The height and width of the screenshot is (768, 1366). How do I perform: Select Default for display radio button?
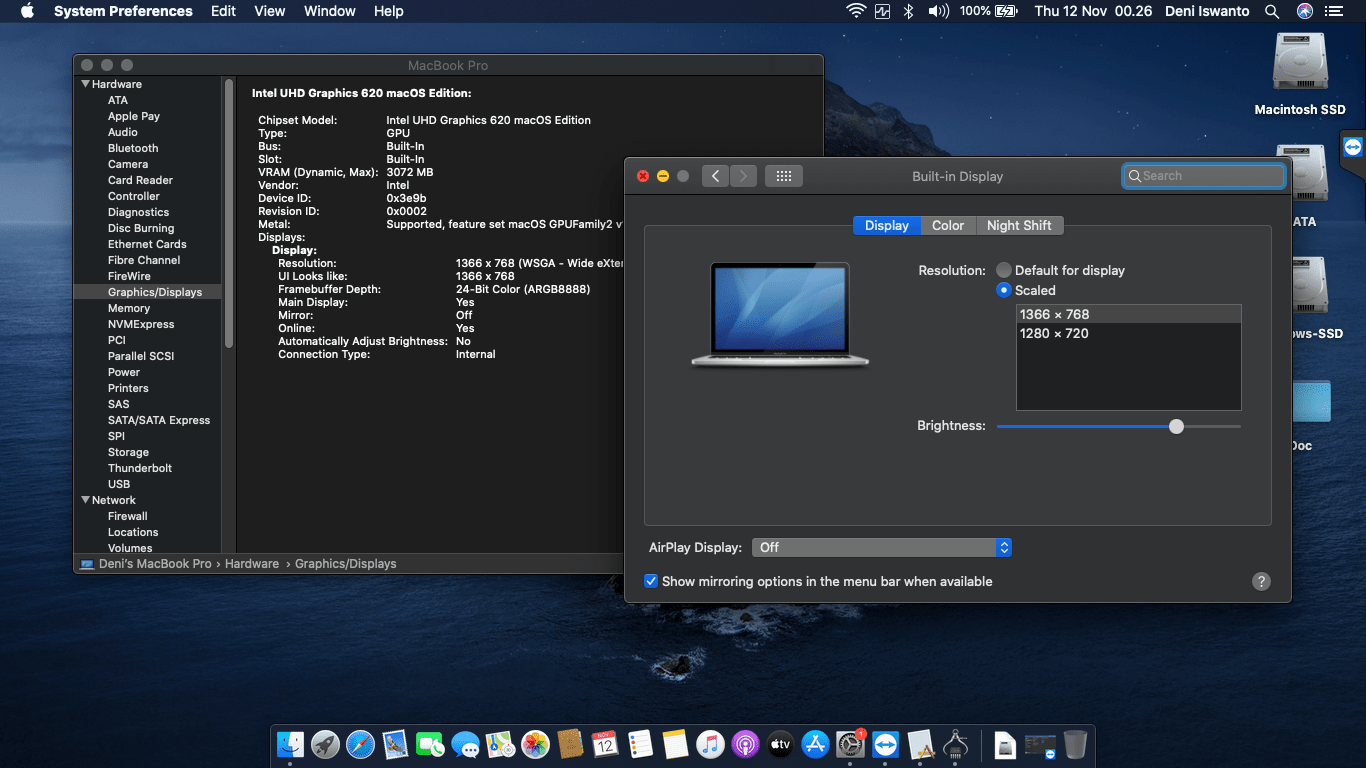pos(1004,270)
